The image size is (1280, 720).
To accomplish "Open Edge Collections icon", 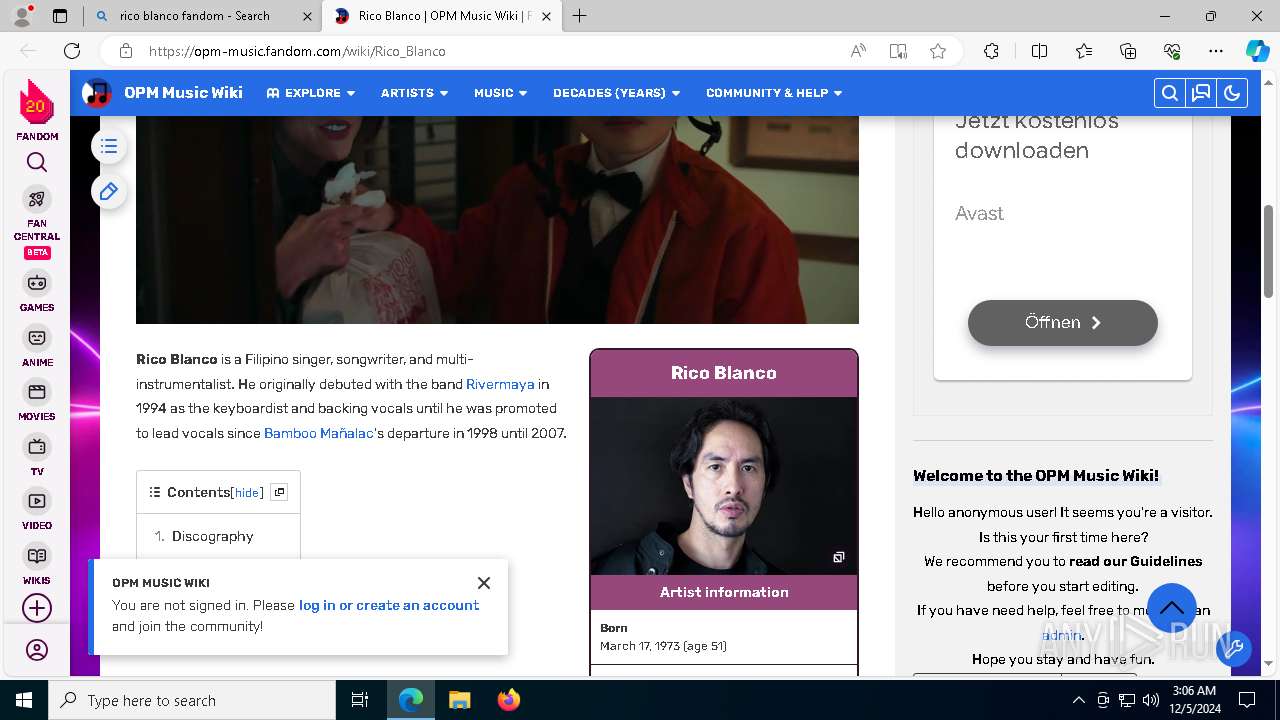I will (1128, 51).
